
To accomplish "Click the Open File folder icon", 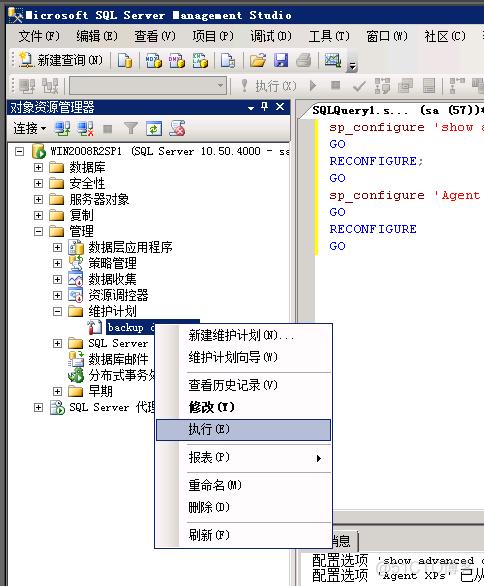I will click(x=258, y=60).
